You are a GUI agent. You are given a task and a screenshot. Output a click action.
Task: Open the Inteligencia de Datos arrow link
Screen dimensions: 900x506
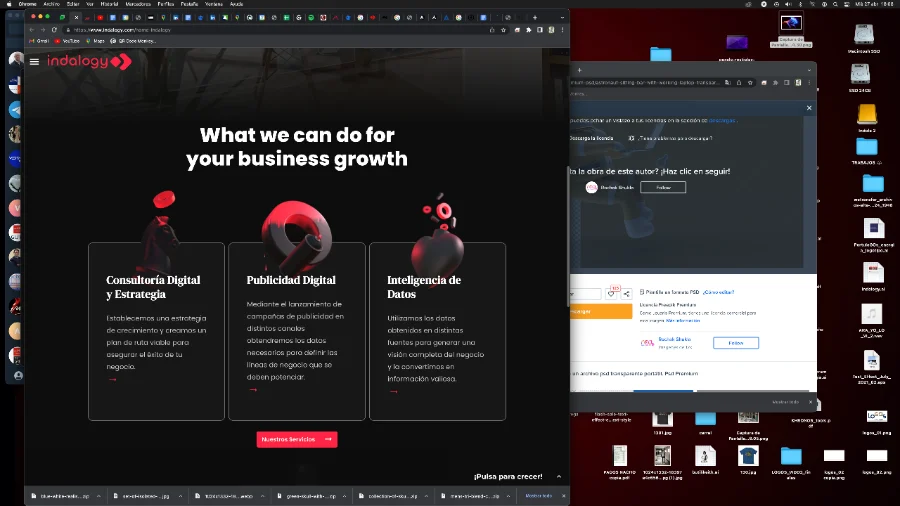[394, 391]
